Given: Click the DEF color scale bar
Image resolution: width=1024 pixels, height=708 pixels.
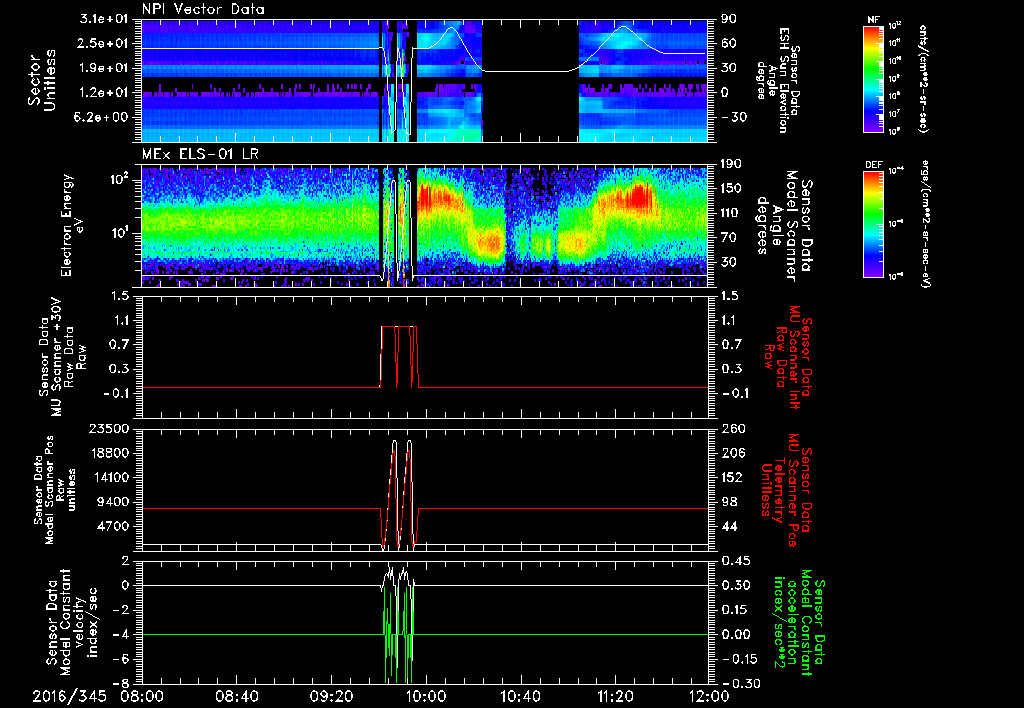Looking at the screenshot, I should click(873, 224).
